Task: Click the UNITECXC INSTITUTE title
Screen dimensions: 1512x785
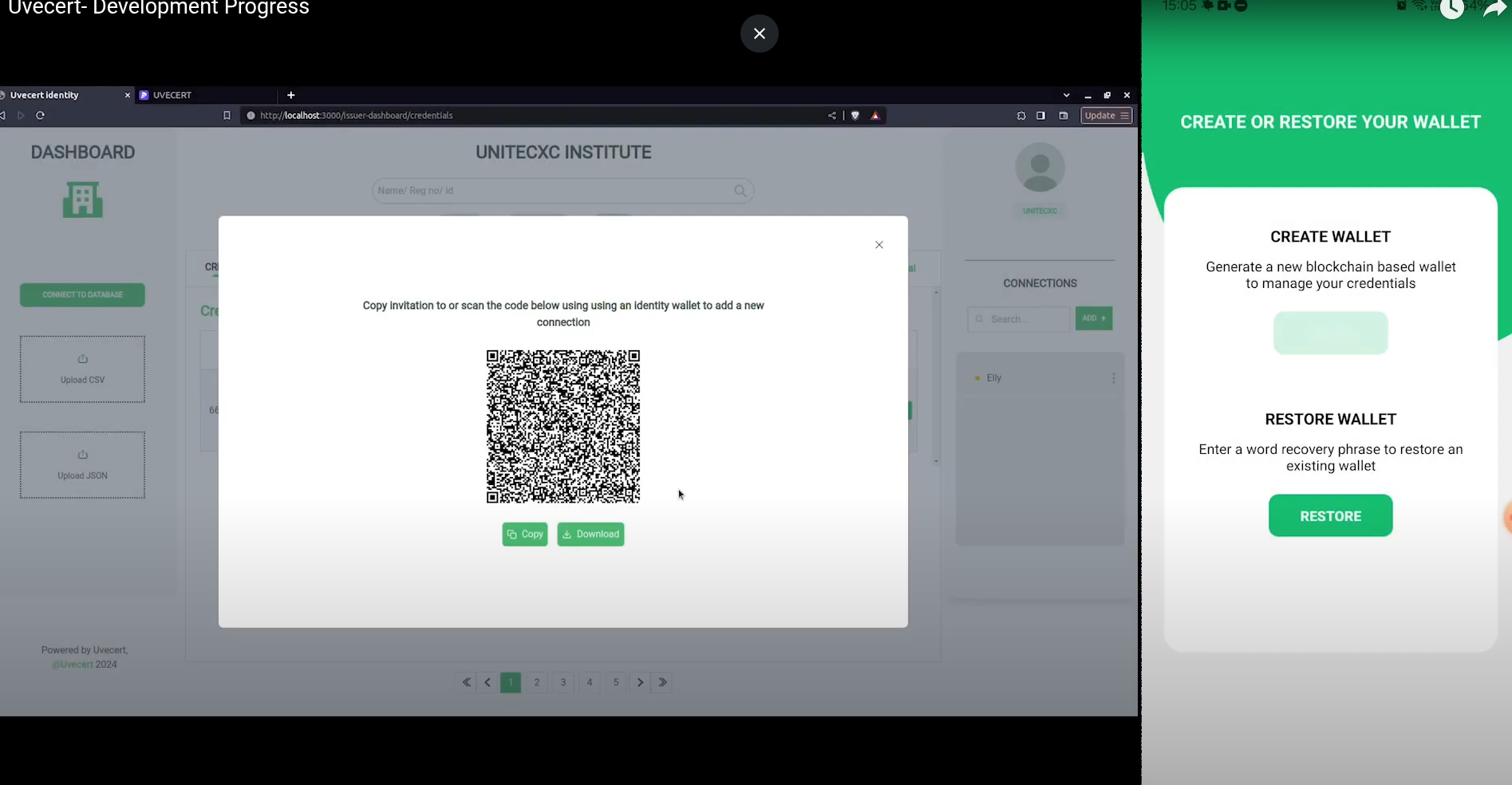Action: coord(563,152)
